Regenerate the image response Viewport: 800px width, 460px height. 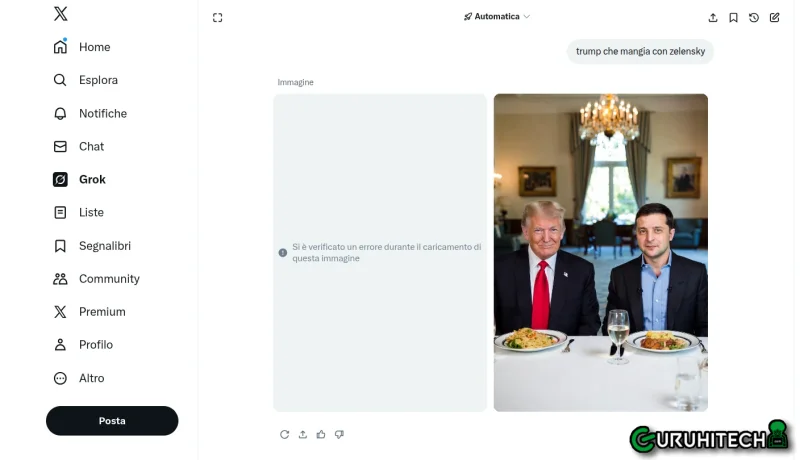tap(285, 434)
